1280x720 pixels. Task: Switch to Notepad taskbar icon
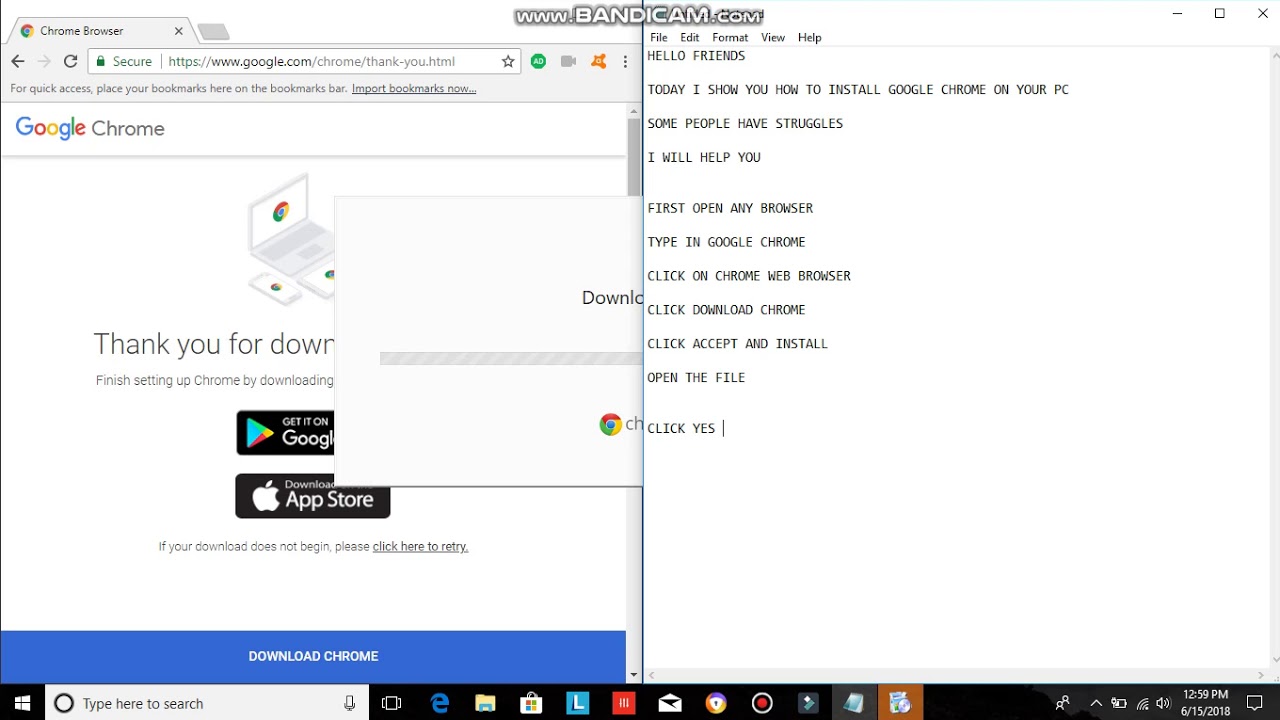click(854, 703)
